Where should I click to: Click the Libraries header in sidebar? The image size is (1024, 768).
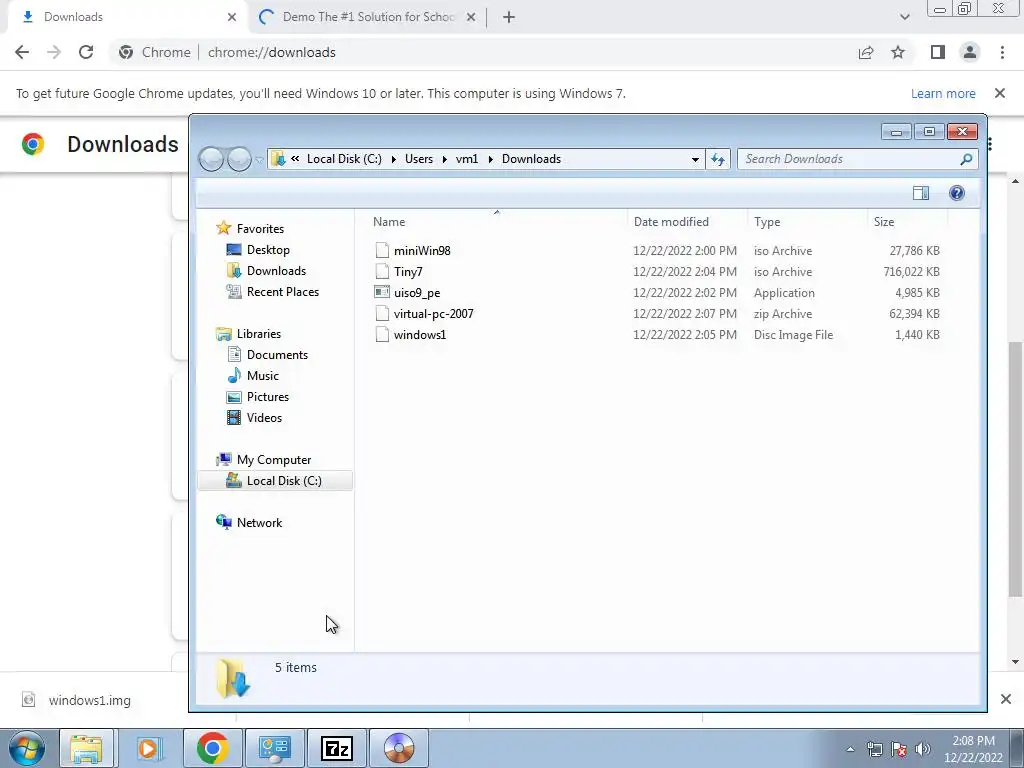[x=259, y=334]
